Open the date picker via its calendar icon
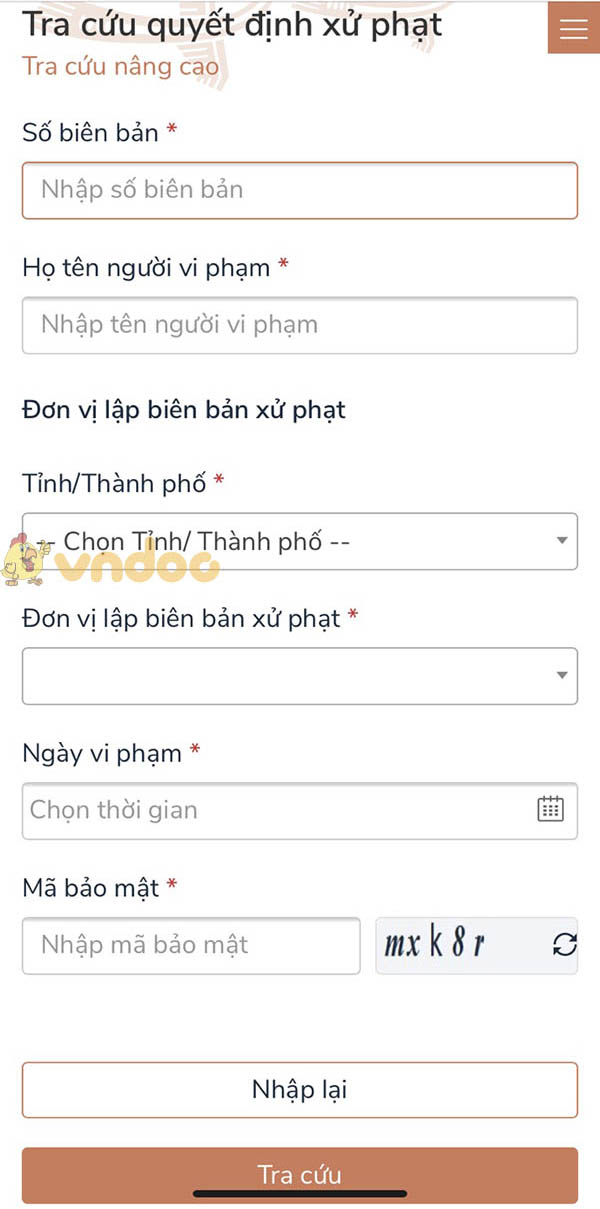600x1209 pixels. coord(552,810)
